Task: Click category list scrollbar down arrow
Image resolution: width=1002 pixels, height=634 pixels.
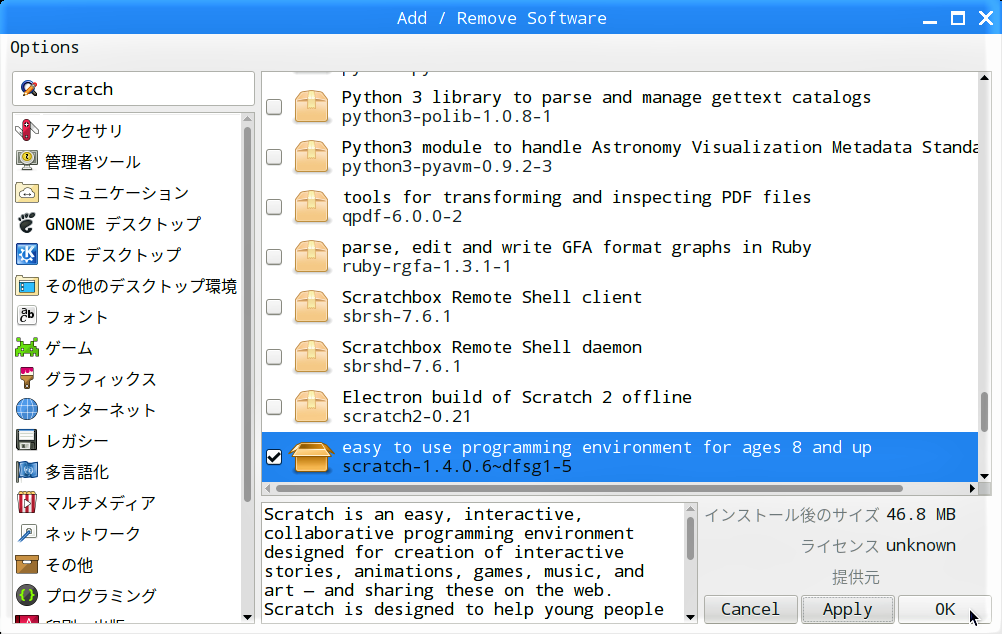Action: pos(248,617)
